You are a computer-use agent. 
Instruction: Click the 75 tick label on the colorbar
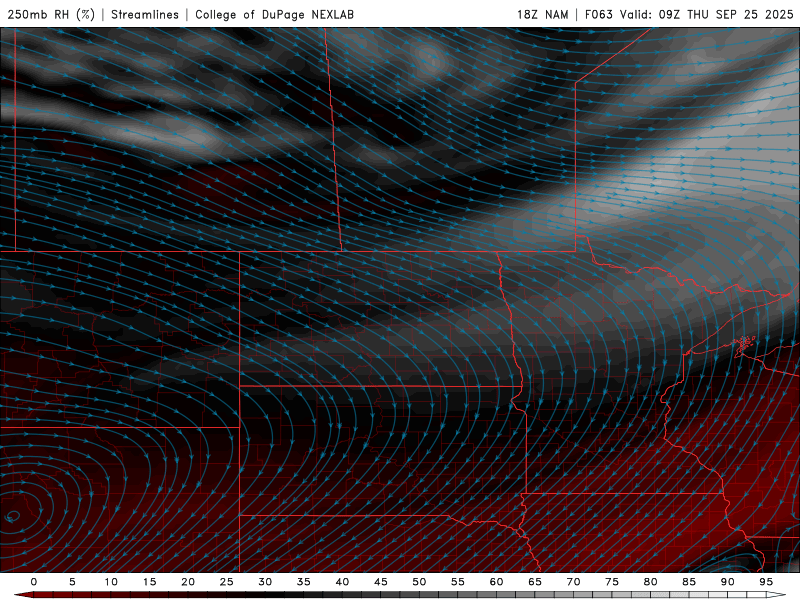point(612,582)
